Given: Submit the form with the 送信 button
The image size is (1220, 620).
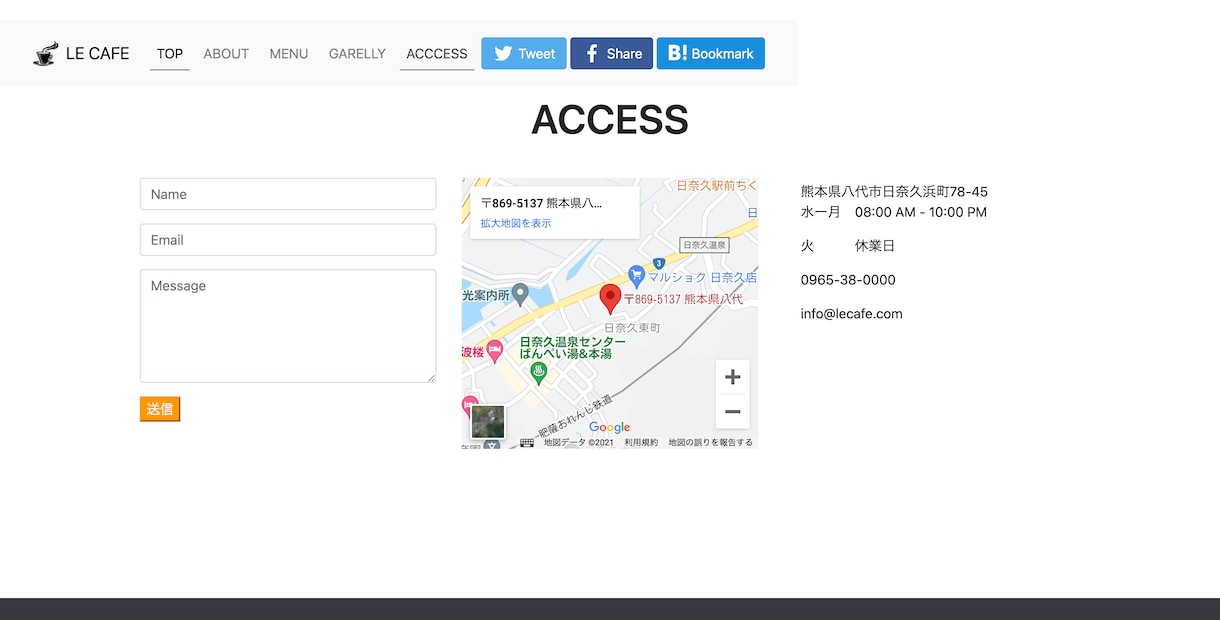Looking at the screenshot, I should click(160, 409).
